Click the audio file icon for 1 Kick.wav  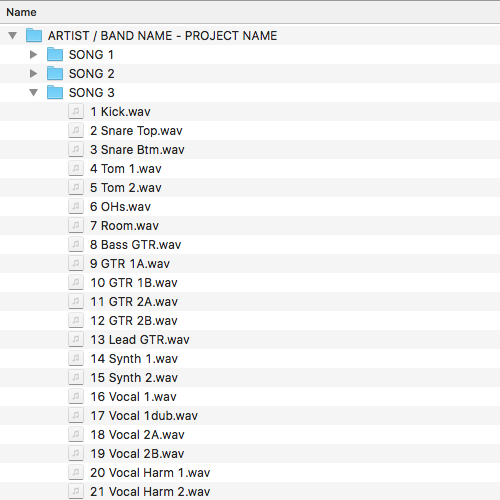(x=76, y=111)
